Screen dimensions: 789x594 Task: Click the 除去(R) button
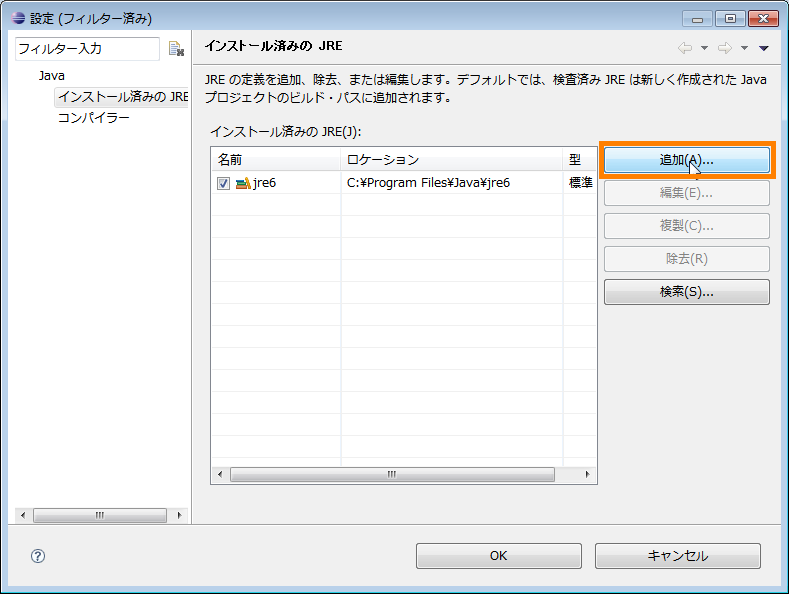(x=687, y=259)
